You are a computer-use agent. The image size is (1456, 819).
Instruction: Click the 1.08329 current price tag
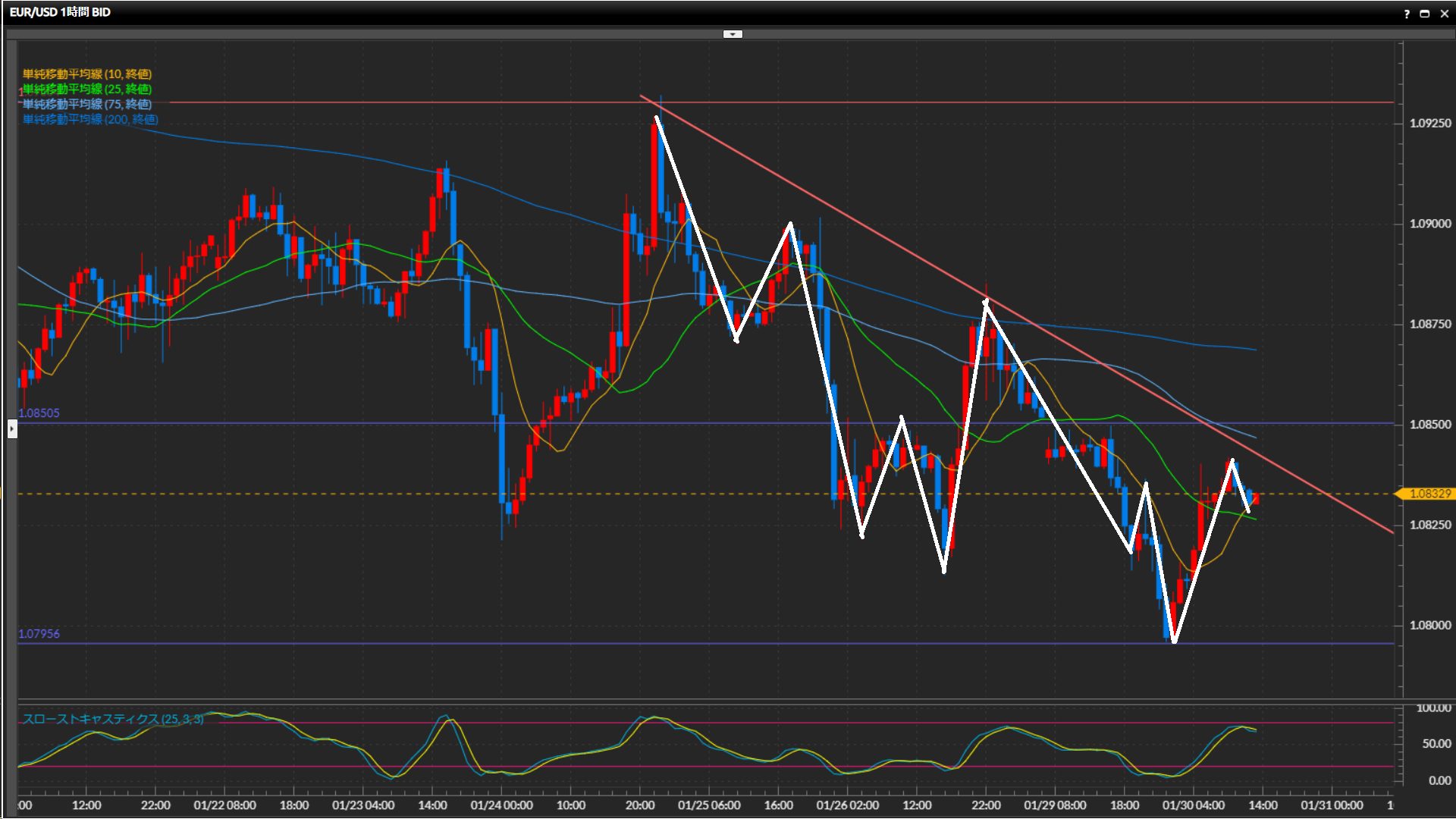1429,494
